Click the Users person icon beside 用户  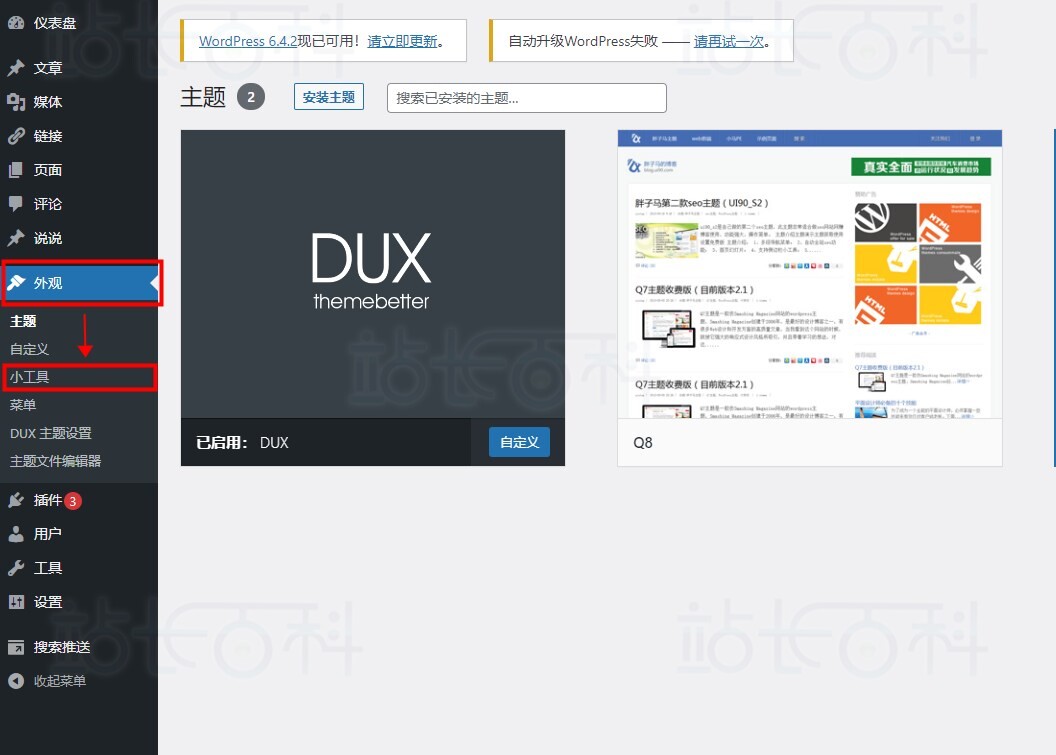coord(16,534)
